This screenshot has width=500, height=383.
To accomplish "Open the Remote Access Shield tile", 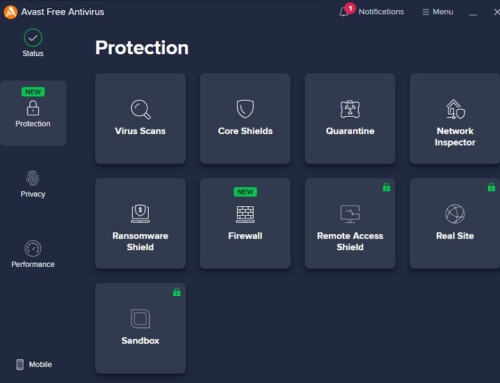I will pyautogui.click(x=350, y=223).
